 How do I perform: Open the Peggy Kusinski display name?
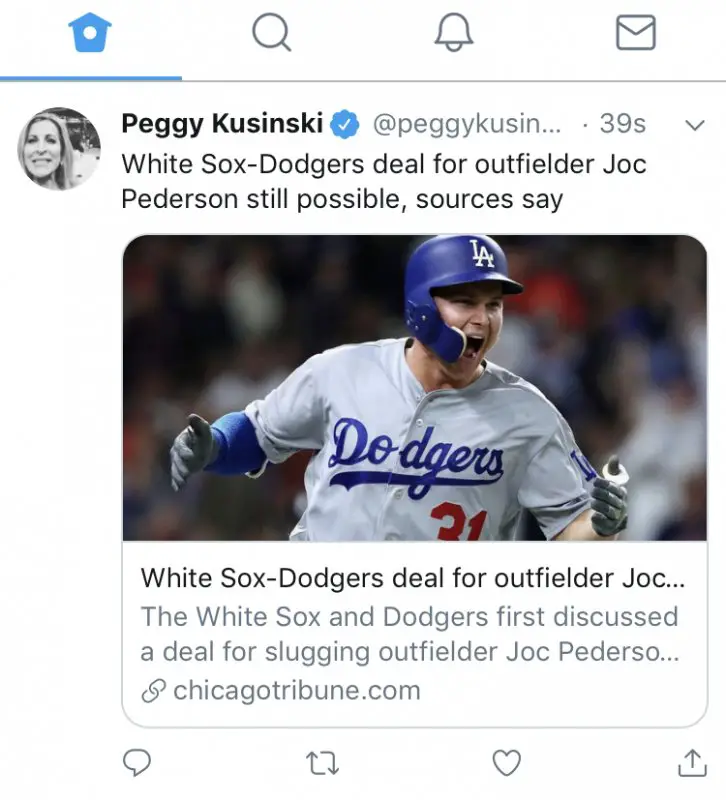[222, 124]
